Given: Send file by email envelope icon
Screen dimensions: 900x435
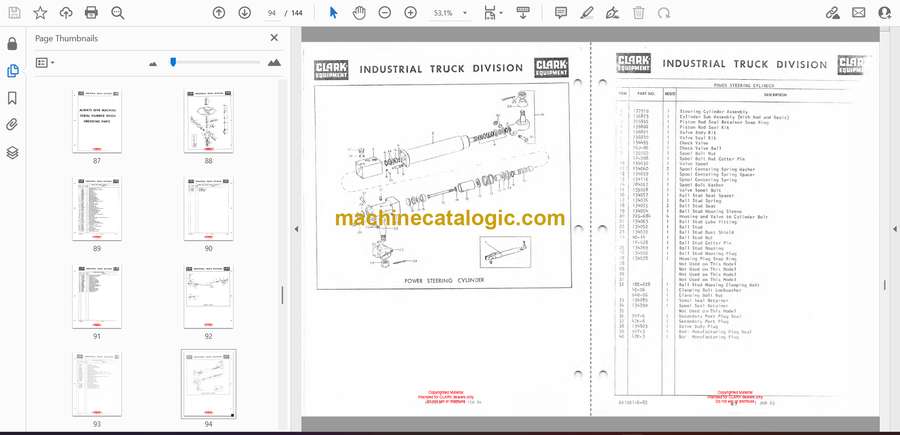Looking at the screenshot, I should 859,13.
